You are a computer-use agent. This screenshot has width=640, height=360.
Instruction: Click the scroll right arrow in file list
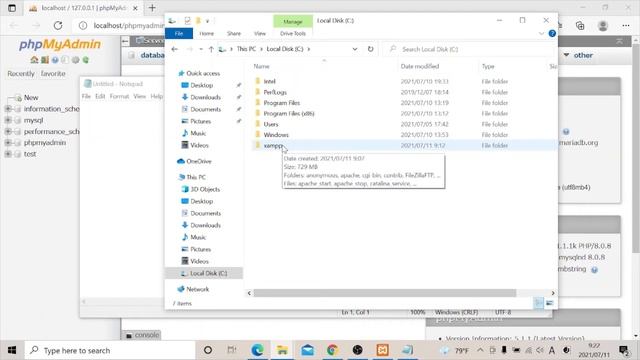553,293
